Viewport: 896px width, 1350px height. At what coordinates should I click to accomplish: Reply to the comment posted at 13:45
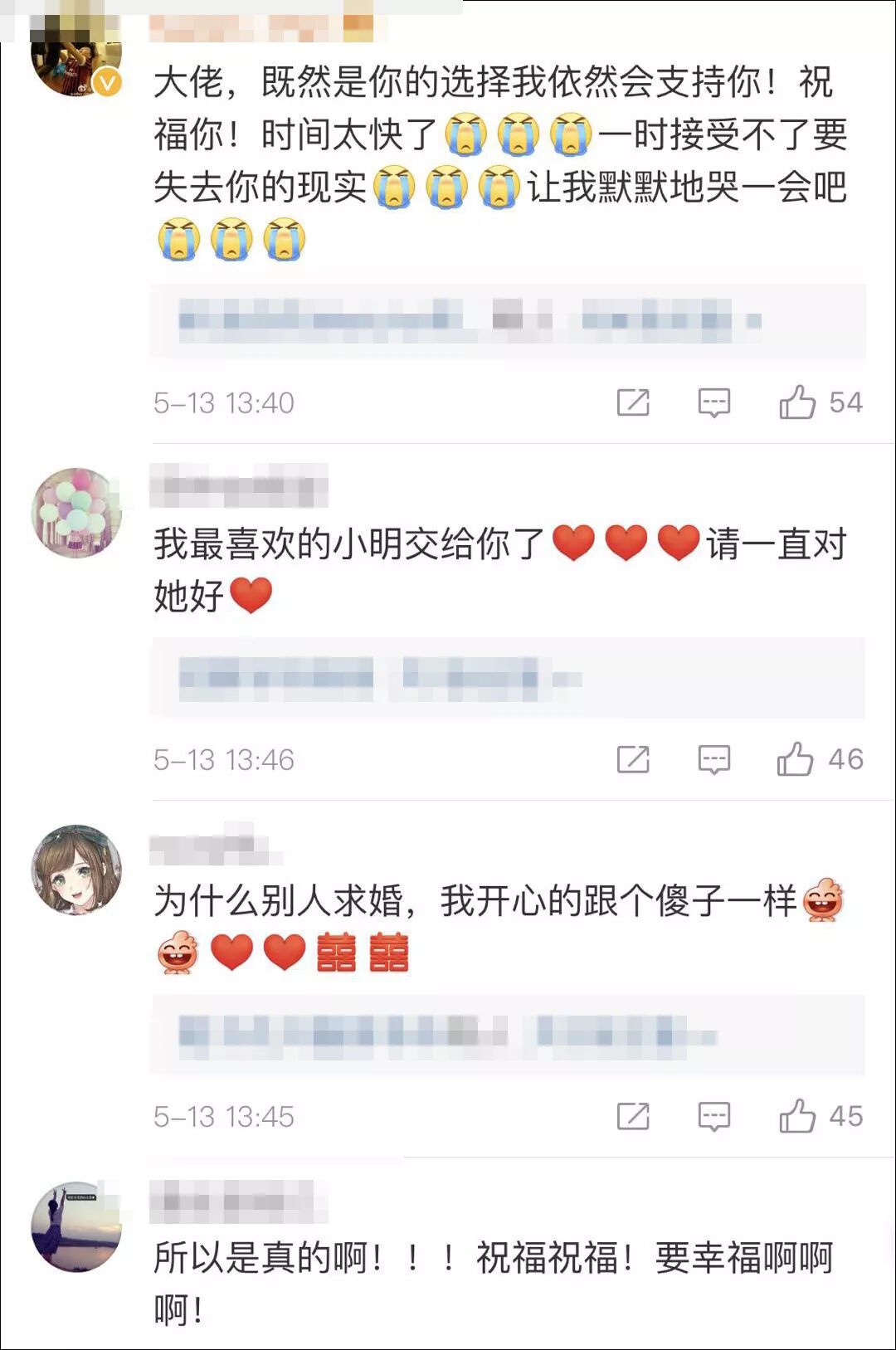pos(714,1117)
